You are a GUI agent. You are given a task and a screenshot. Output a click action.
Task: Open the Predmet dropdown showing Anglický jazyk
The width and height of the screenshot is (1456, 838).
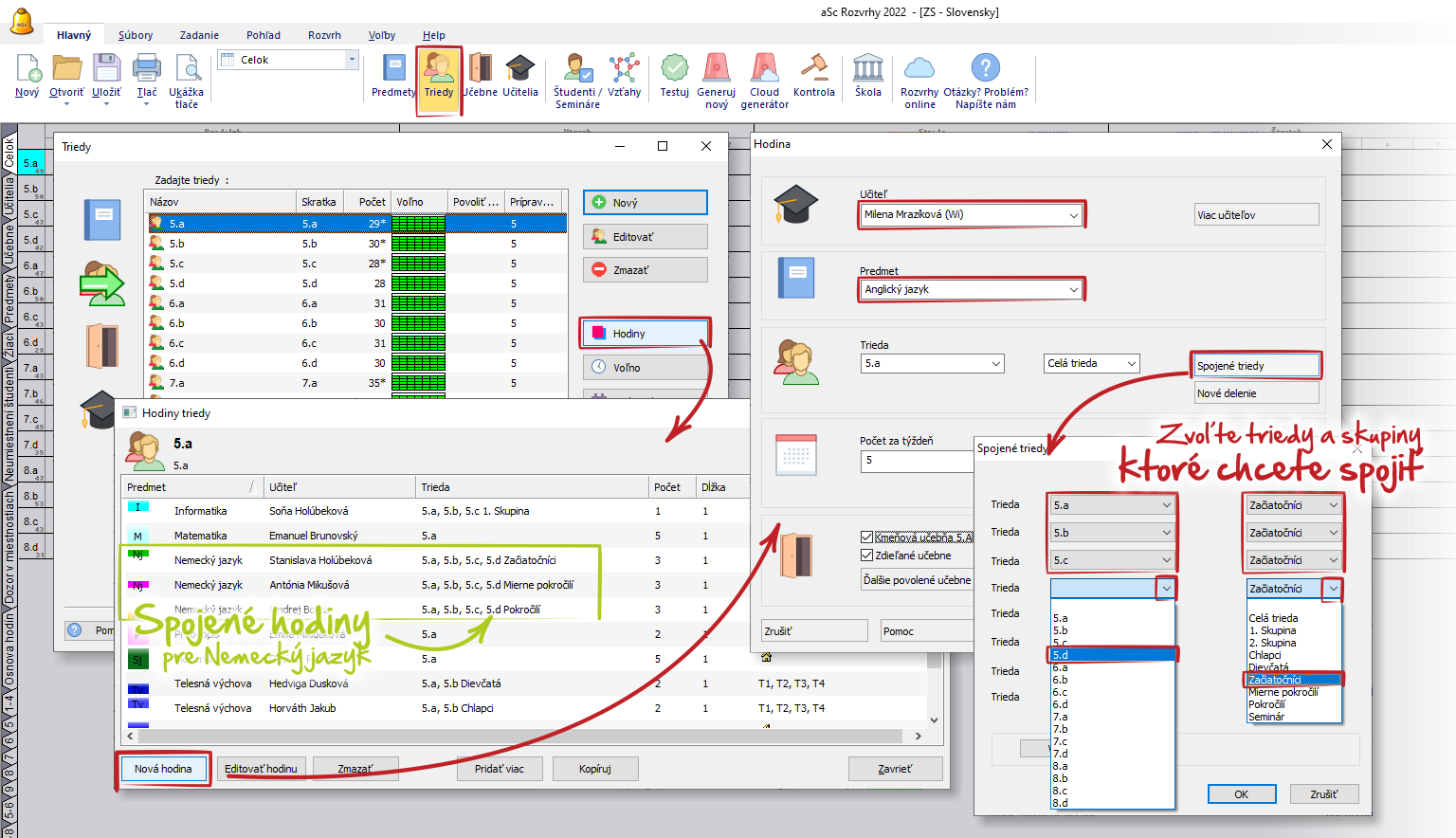(971, 289)
